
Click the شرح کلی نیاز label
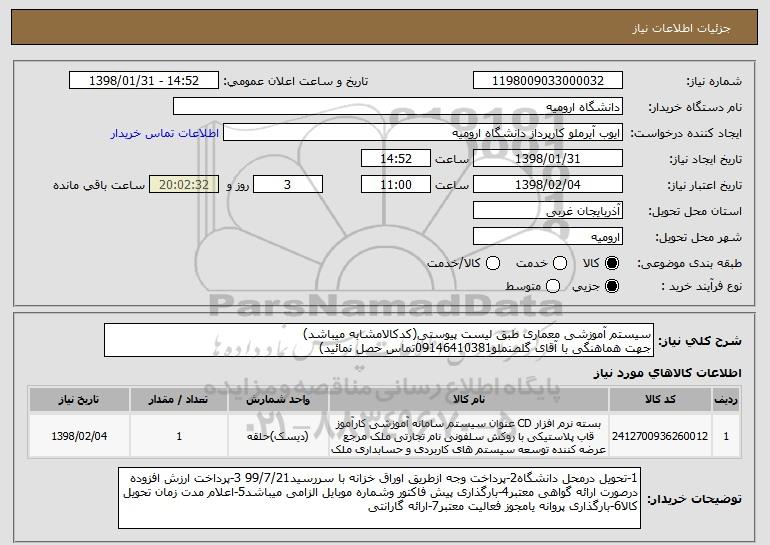click(700, 340)
